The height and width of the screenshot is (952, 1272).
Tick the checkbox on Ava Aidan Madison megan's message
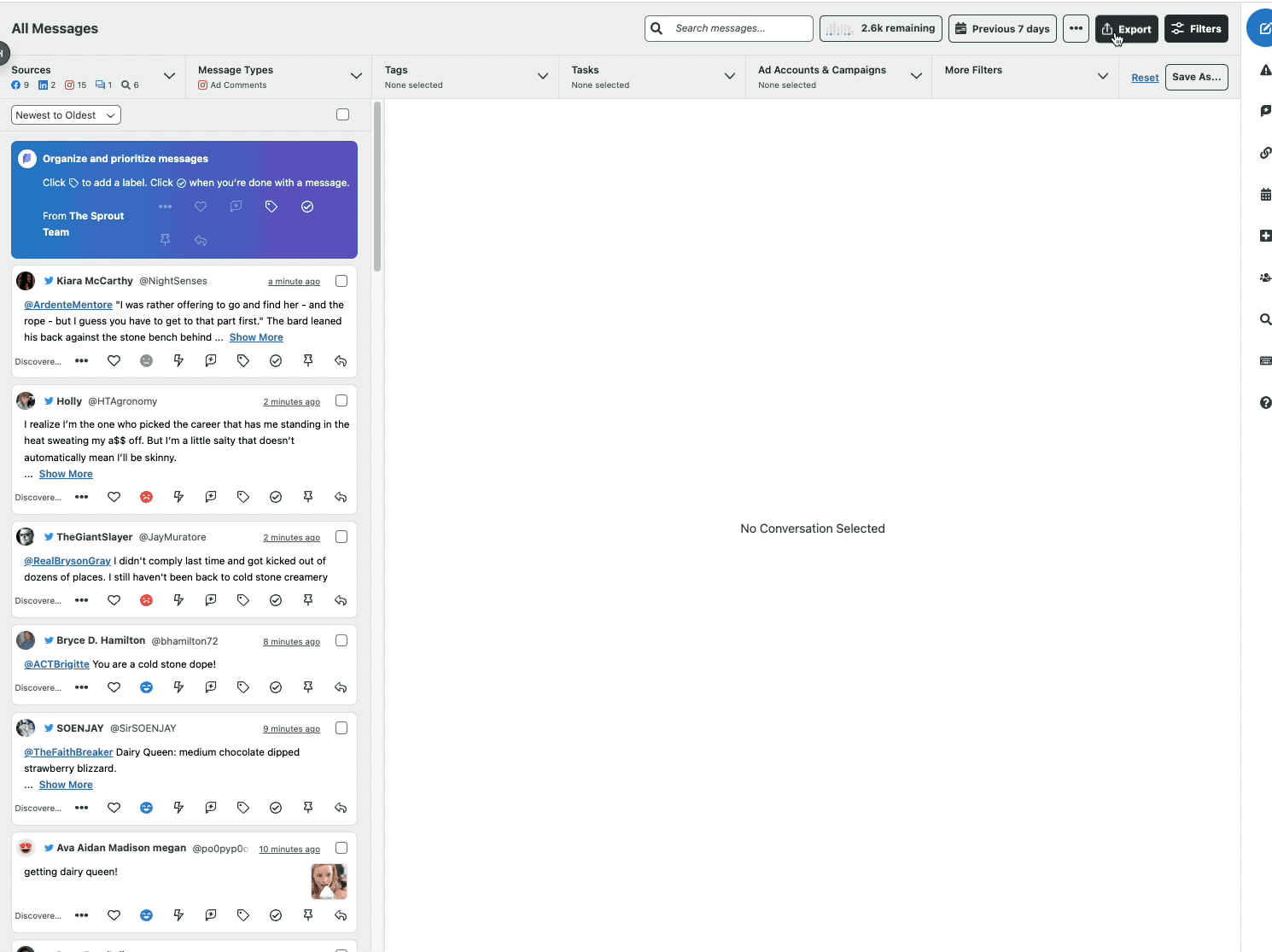341,848
